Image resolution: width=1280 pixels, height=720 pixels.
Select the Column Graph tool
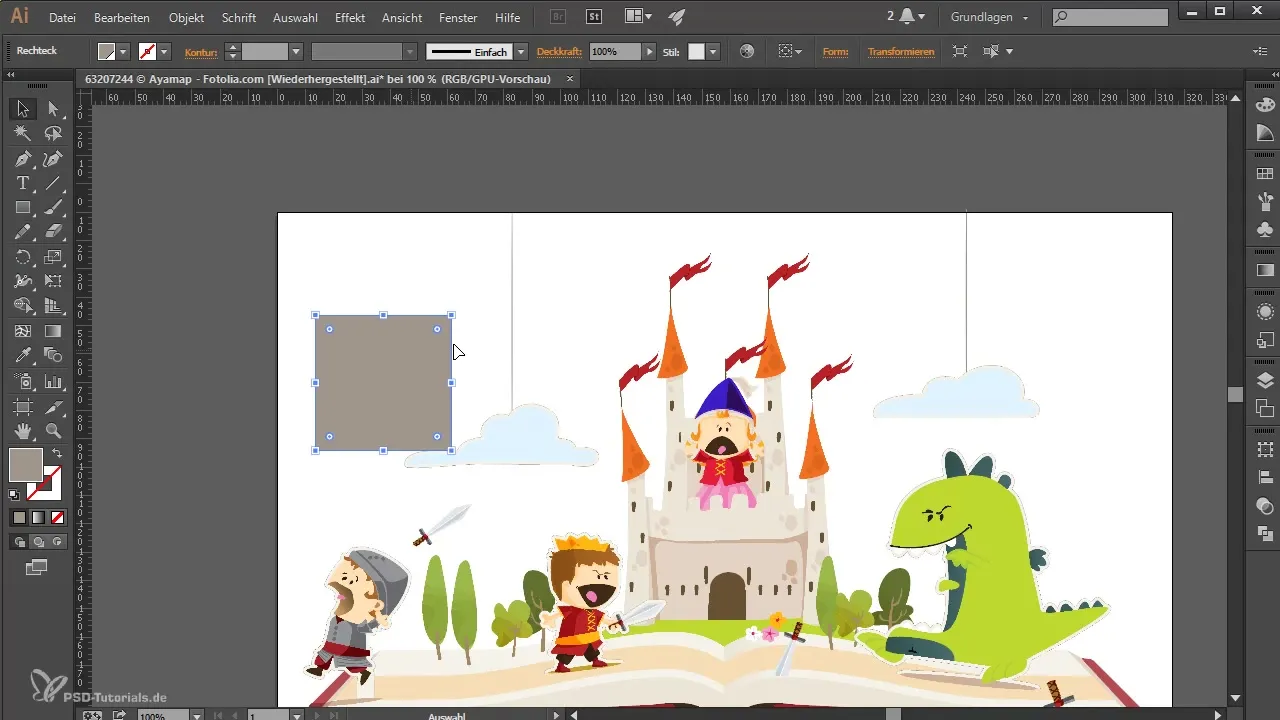54,381
